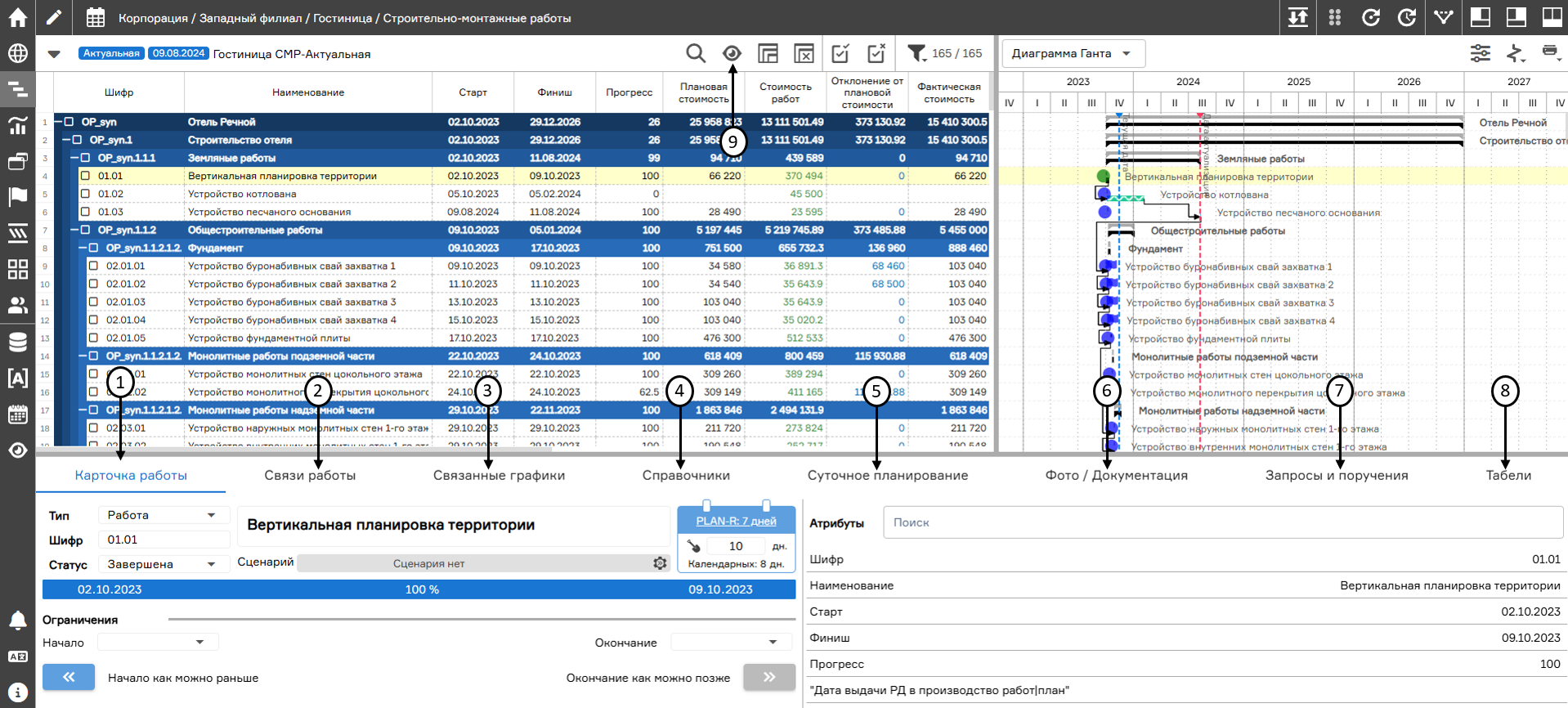The height and width of the screenshot is (708, 1568).
Task: Tick checkbox of row 01.01
Action: click(85, 176)
